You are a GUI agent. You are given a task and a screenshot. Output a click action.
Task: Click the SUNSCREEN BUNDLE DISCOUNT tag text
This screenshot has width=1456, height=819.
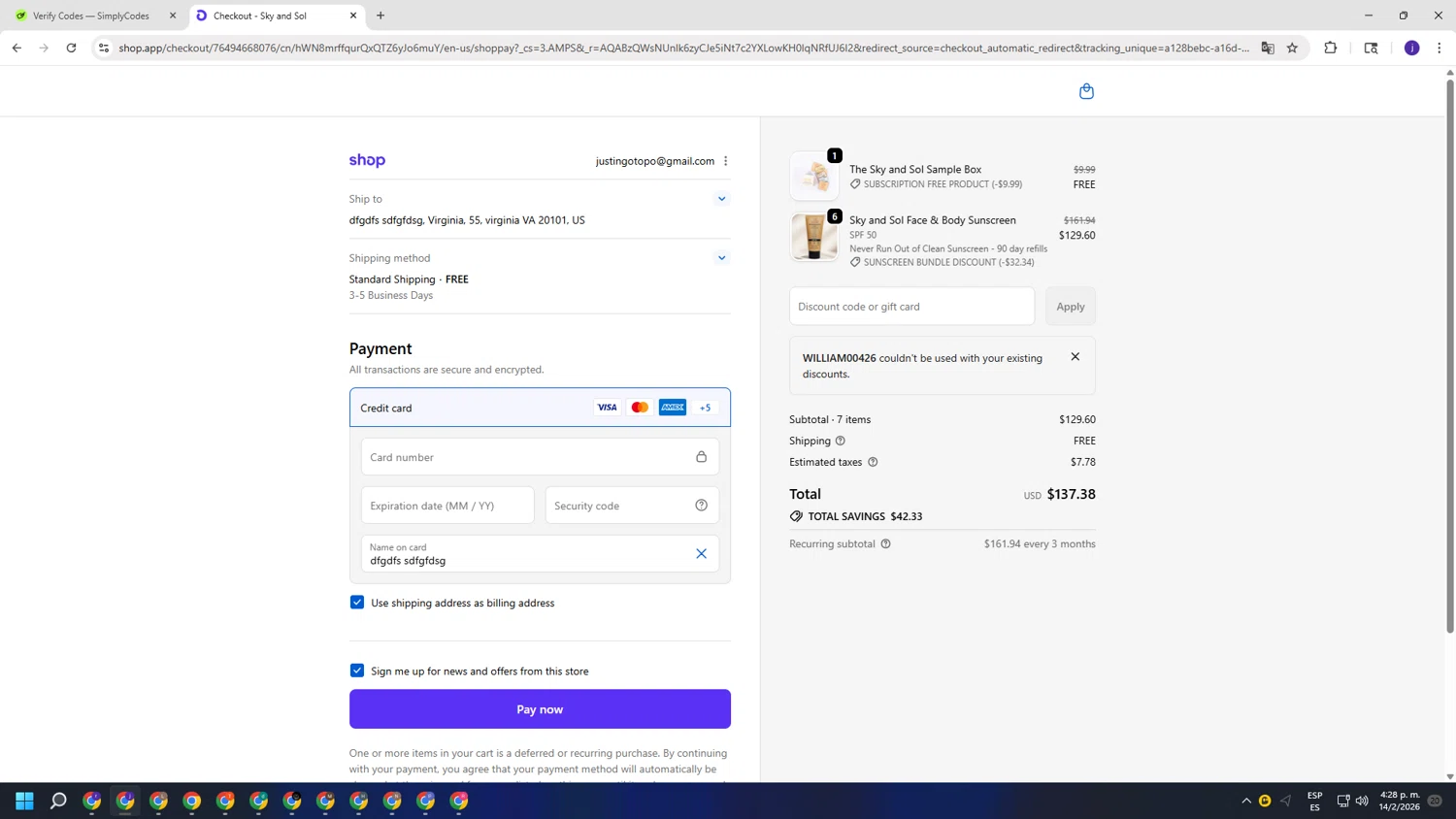[x=948, y=262]
